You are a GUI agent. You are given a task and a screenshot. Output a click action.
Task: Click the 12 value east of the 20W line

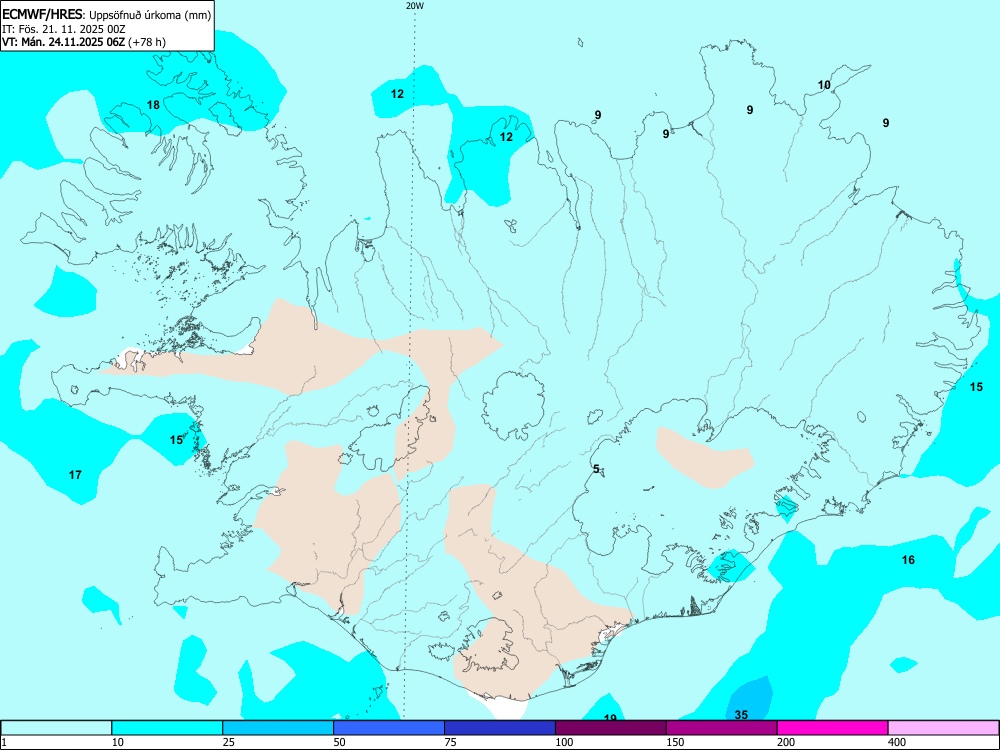506,136
